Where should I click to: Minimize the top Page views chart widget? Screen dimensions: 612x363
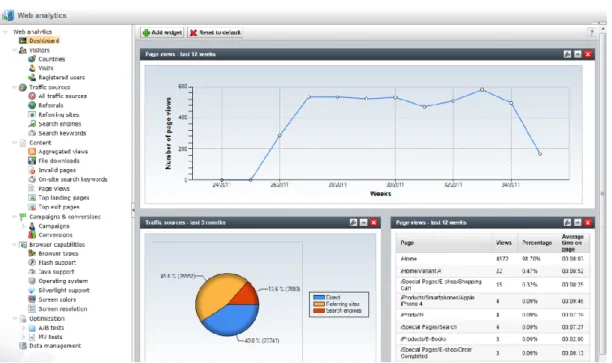point(578,54)
